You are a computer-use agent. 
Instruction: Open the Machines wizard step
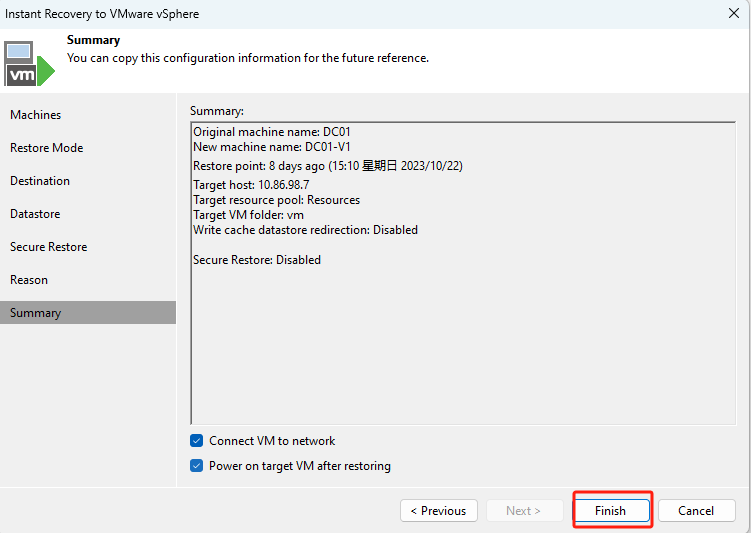[88, 115]
